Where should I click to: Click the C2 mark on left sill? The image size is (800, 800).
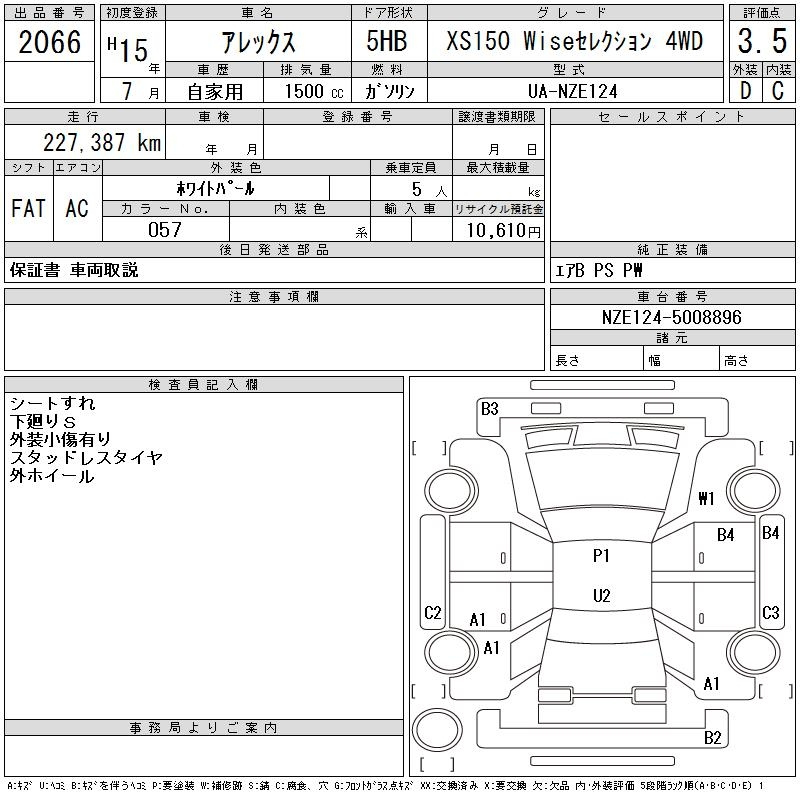433,612
